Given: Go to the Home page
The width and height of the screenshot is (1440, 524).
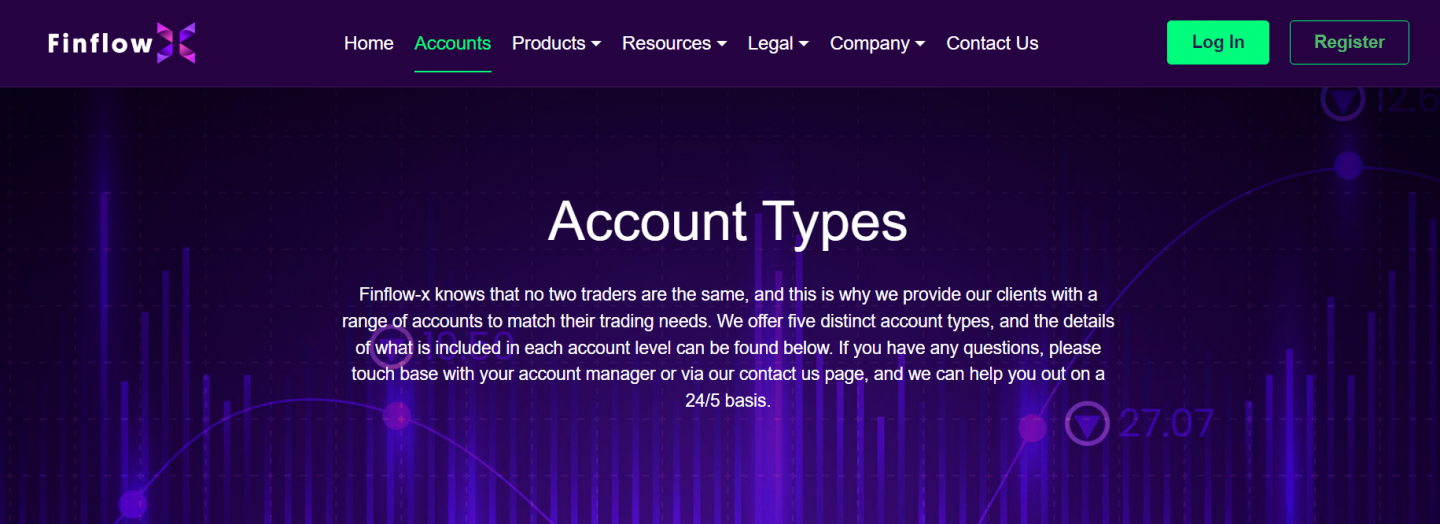Looking at the screenshot, I should [x=368, y=43].
